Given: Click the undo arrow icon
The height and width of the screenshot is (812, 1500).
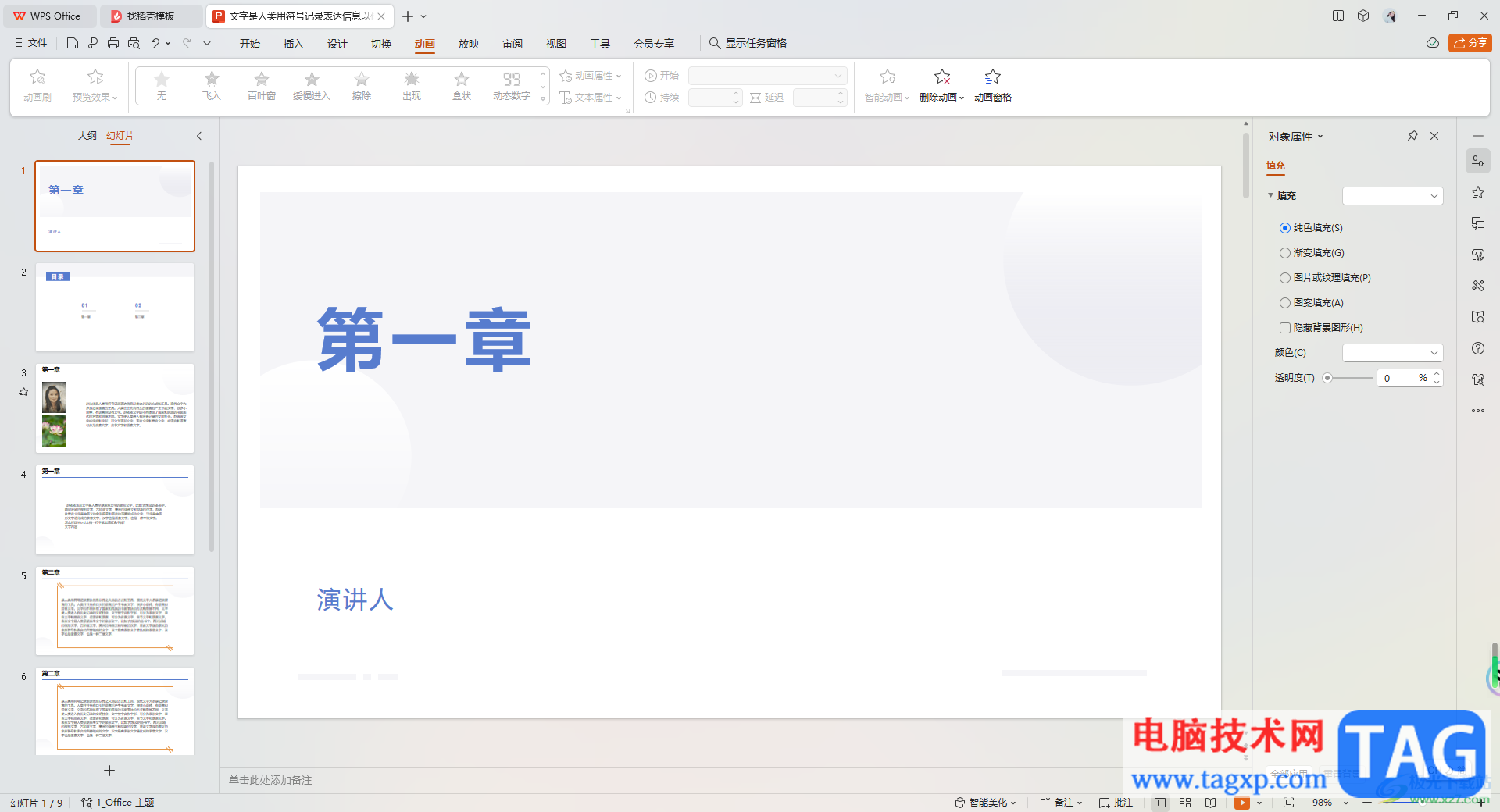Looking at the screenshot, I should pyautogui.click(x=155, y=44).
